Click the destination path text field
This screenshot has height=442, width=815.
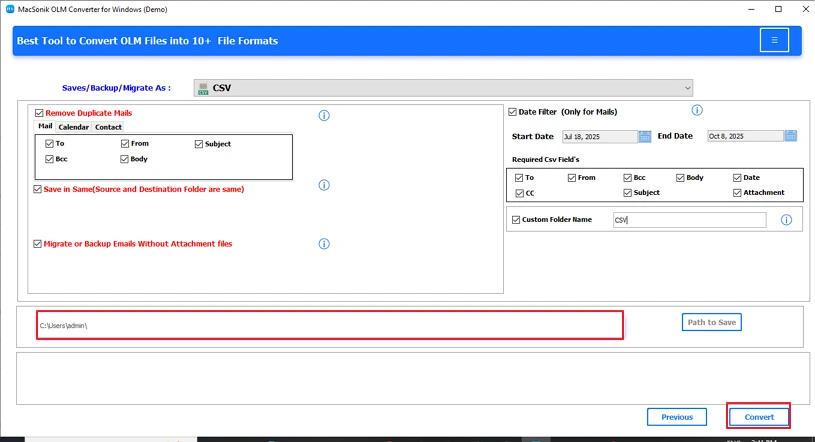329,325
